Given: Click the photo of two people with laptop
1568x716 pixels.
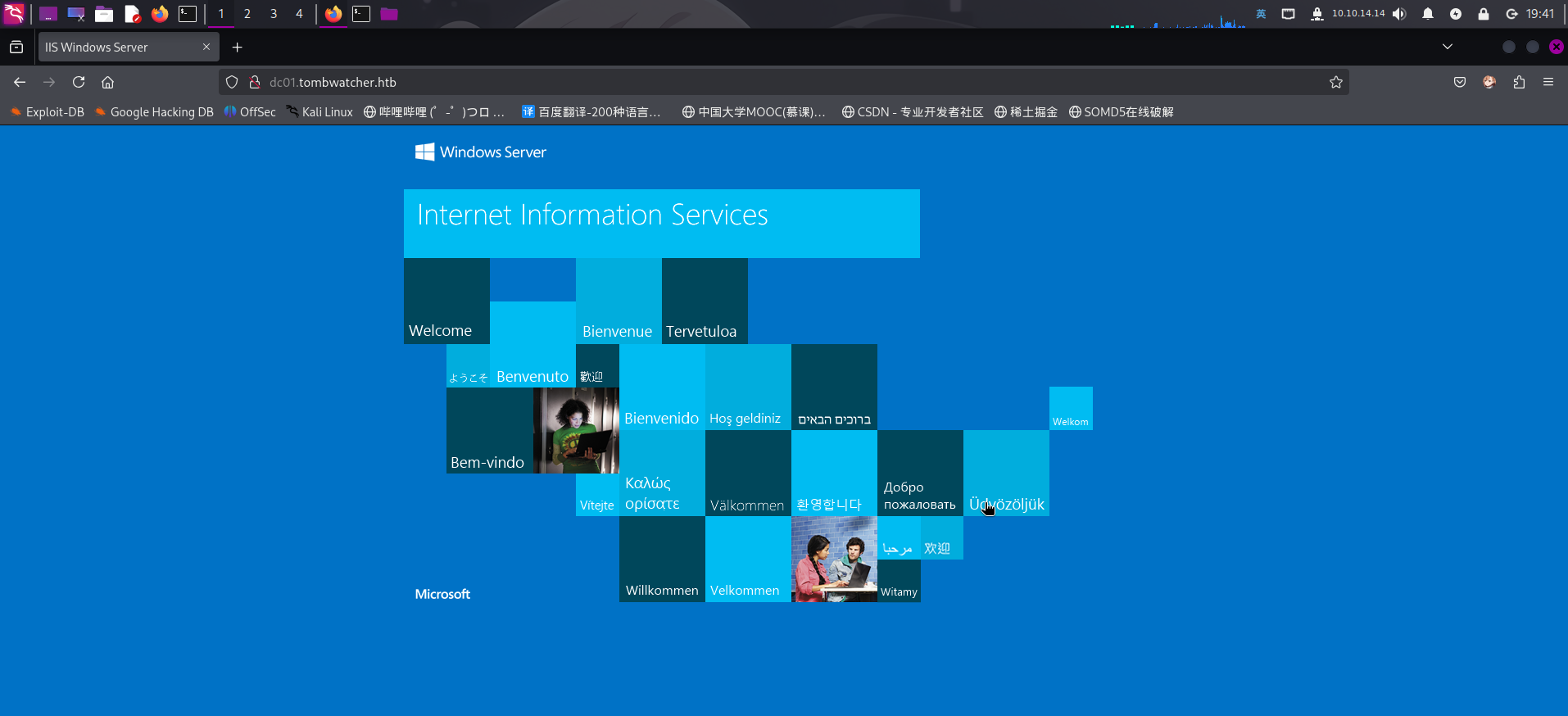Looking at the screenshot, I should coord(834,559).
